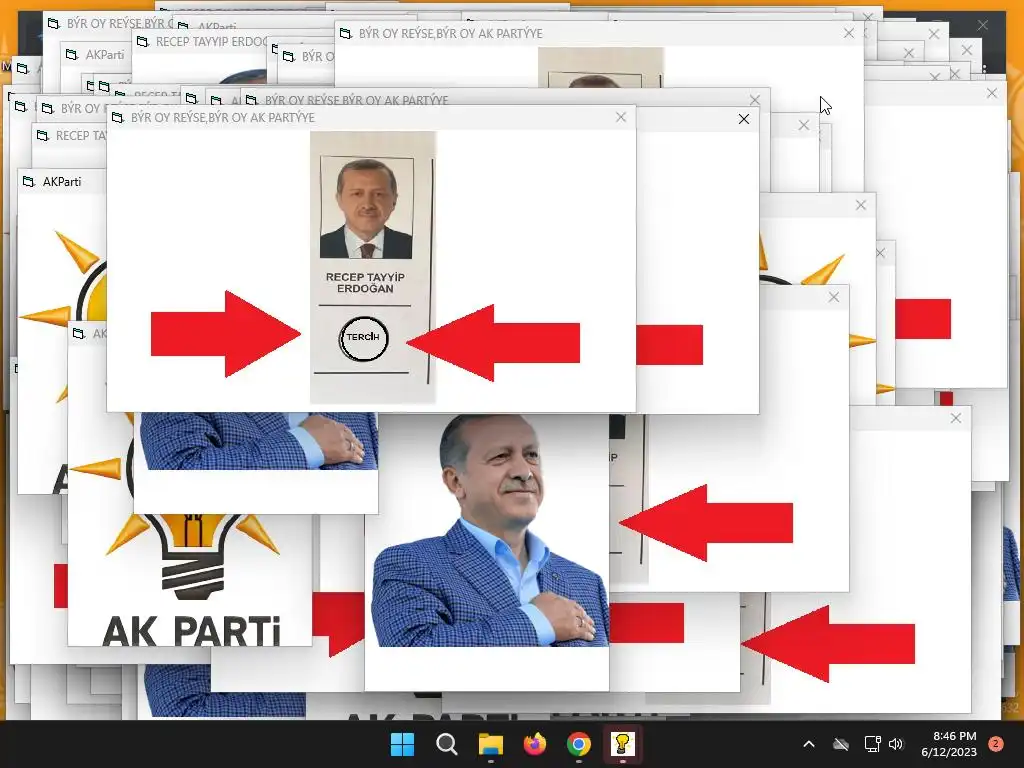
Task: Open taskbar Search magnifier
Action: tap(447, 744)
